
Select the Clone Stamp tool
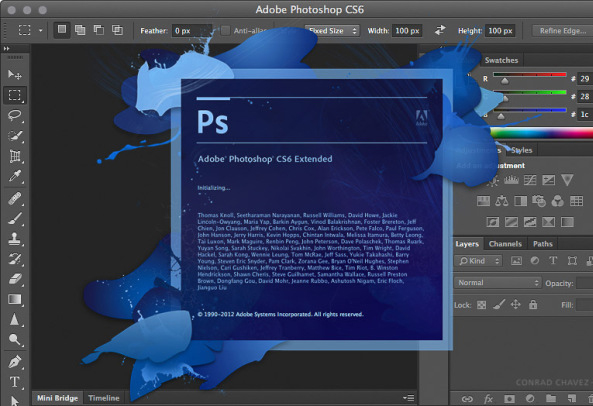pyautogui.click(x=15, y=239)
